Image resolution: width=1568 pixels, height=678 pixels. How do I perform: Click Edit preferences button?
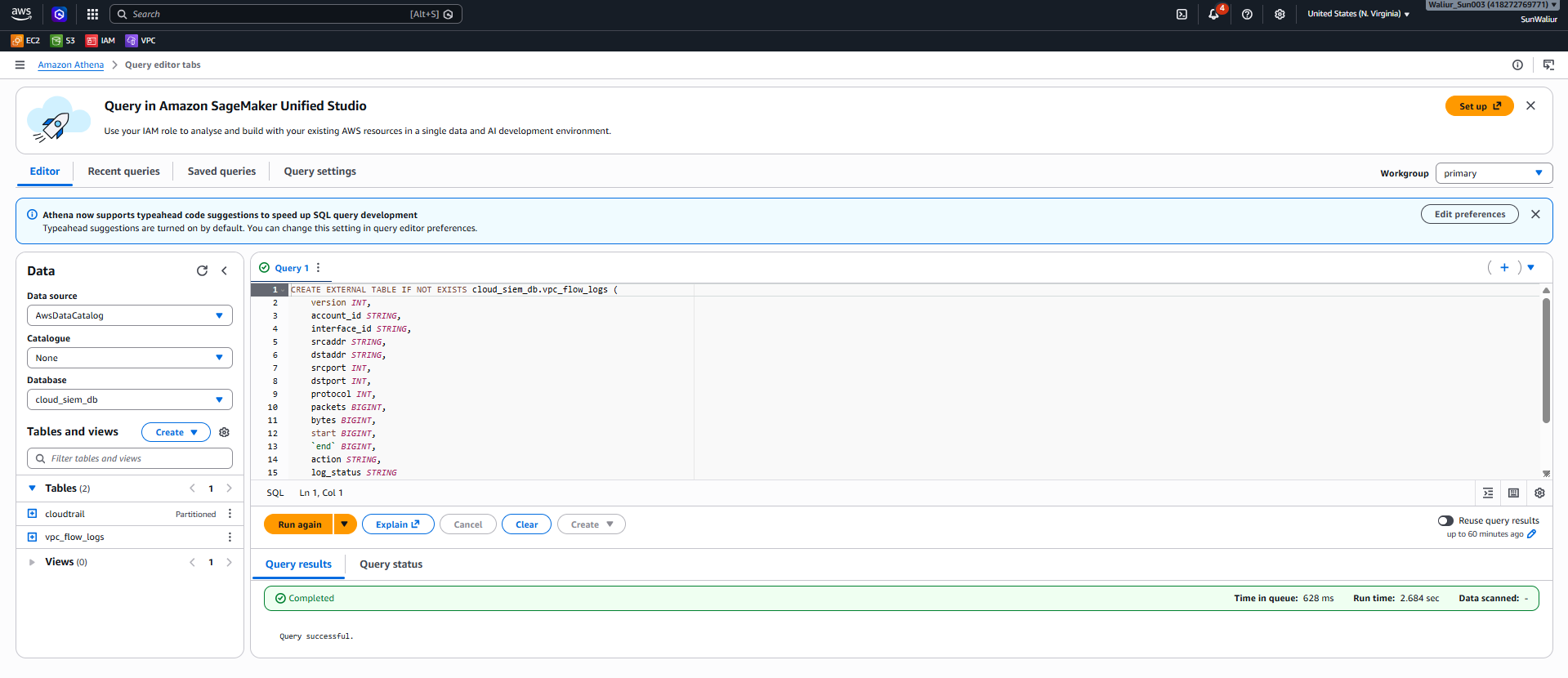[x=1469, y=214]
